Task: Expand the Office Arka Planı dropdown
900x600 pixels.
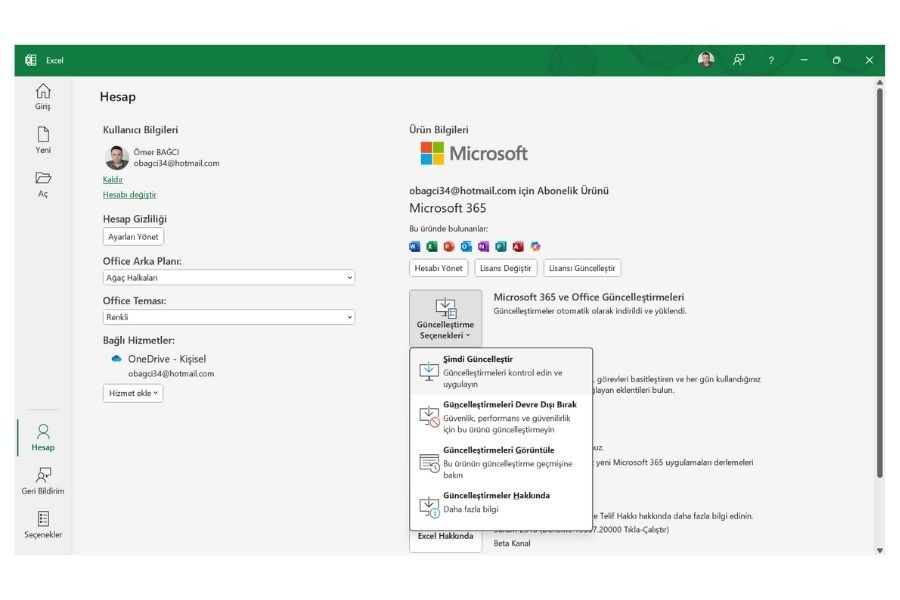Action: tap(228, 277)
